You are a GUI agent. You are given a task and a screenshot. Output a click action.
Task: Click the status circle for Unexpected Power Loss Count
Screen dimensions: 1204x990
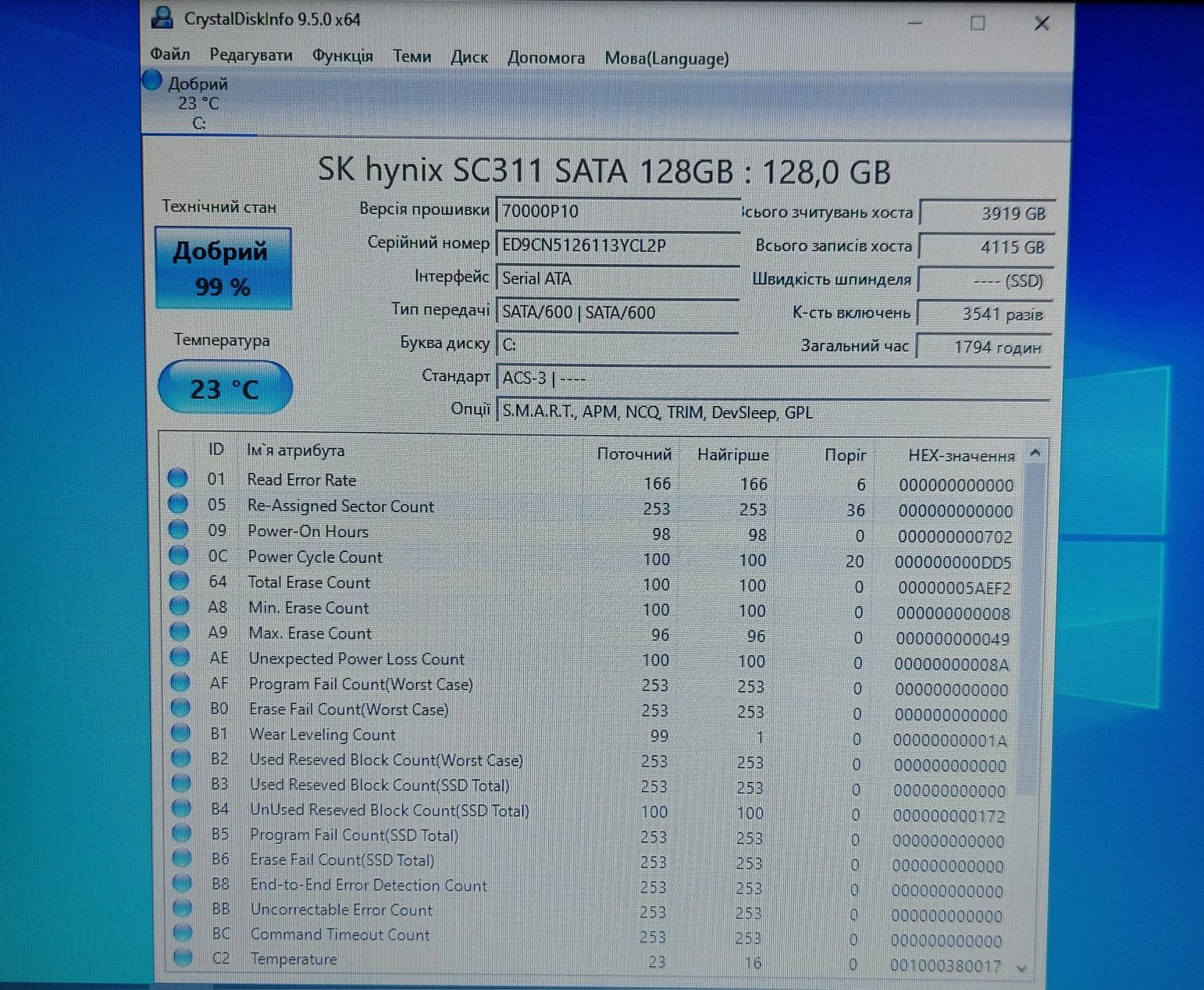coord(180,657)
